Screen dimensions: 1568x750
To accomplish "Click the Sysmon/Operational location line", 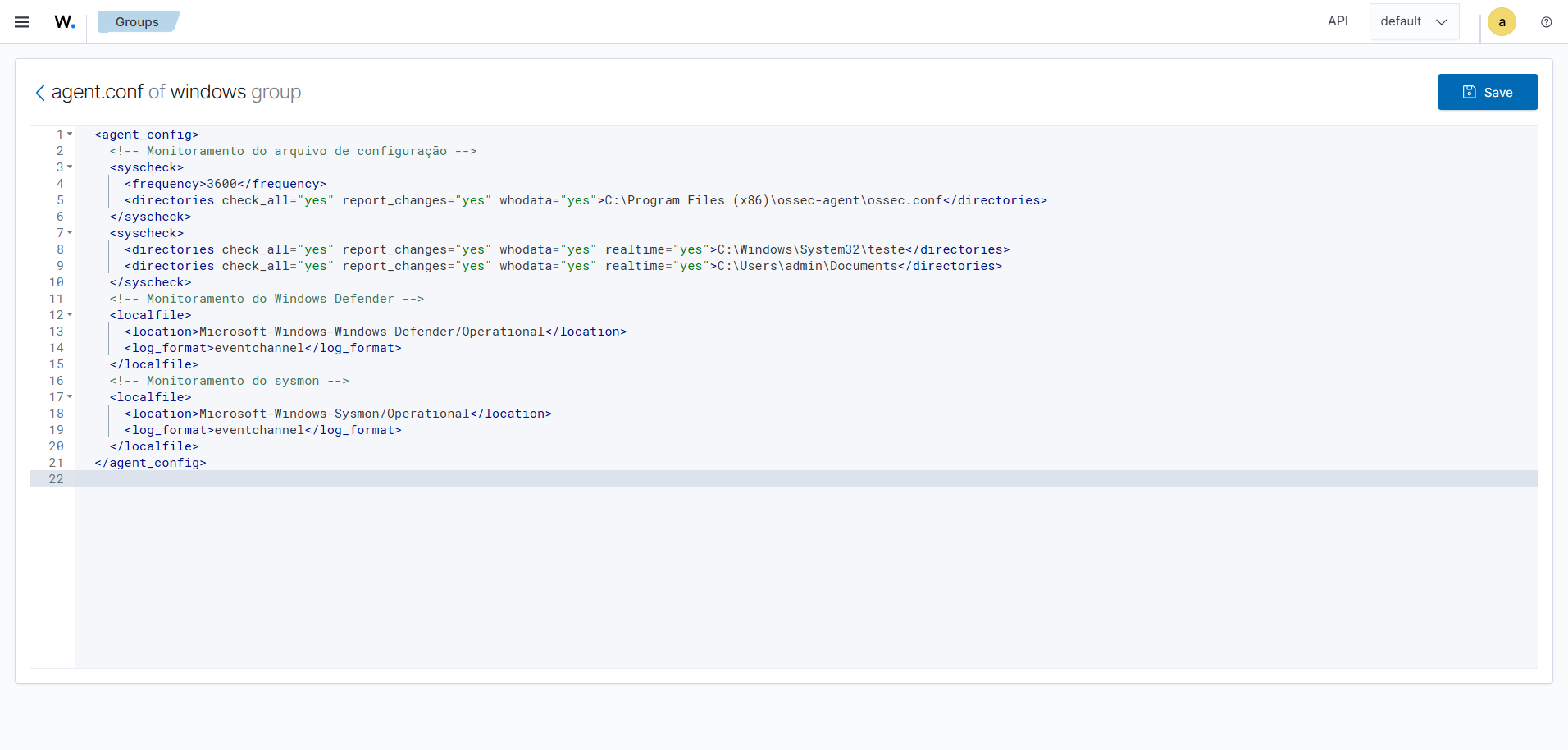I will 338,414.
